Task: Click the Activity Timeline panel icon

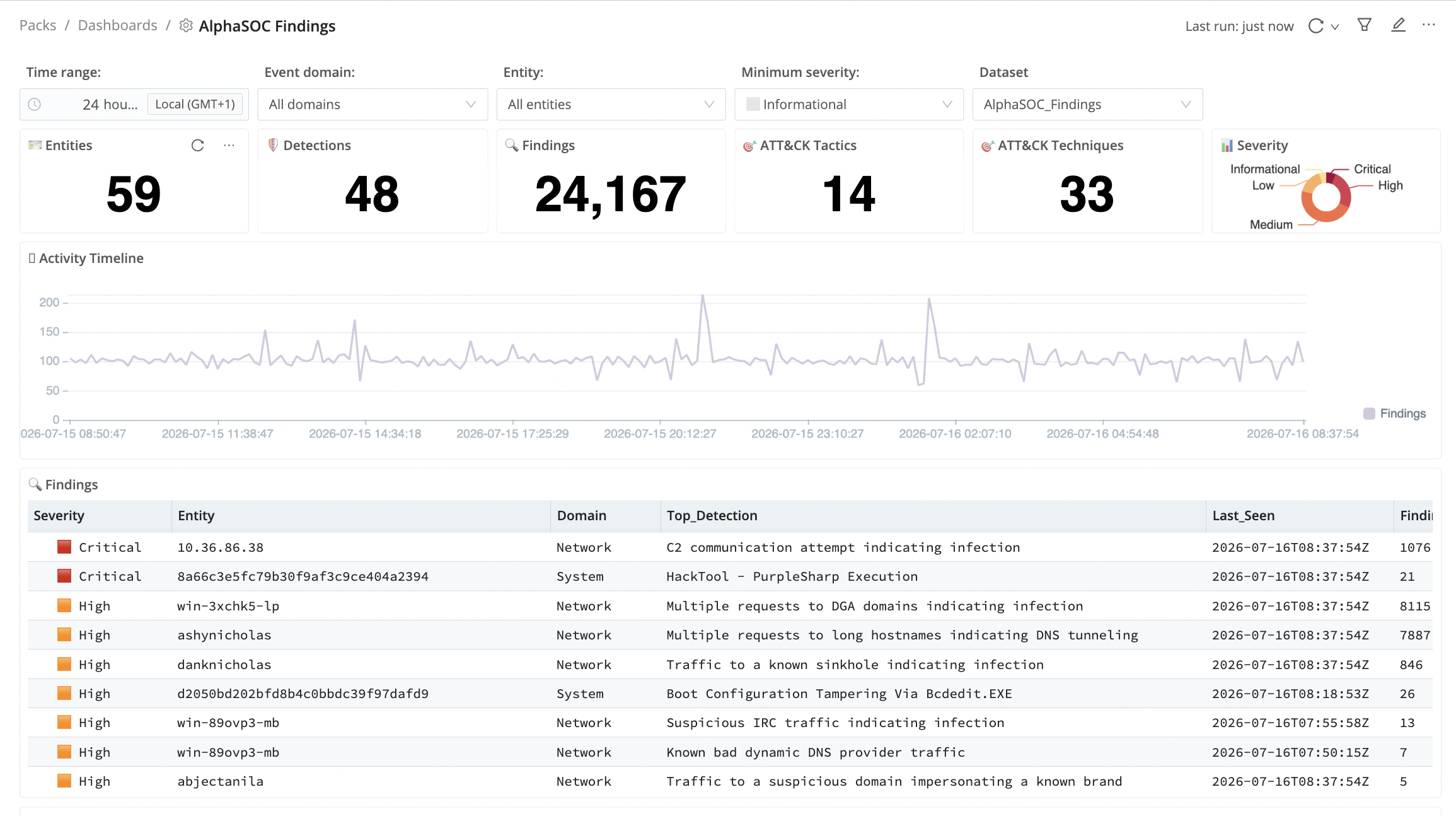Action: [32, 259]
